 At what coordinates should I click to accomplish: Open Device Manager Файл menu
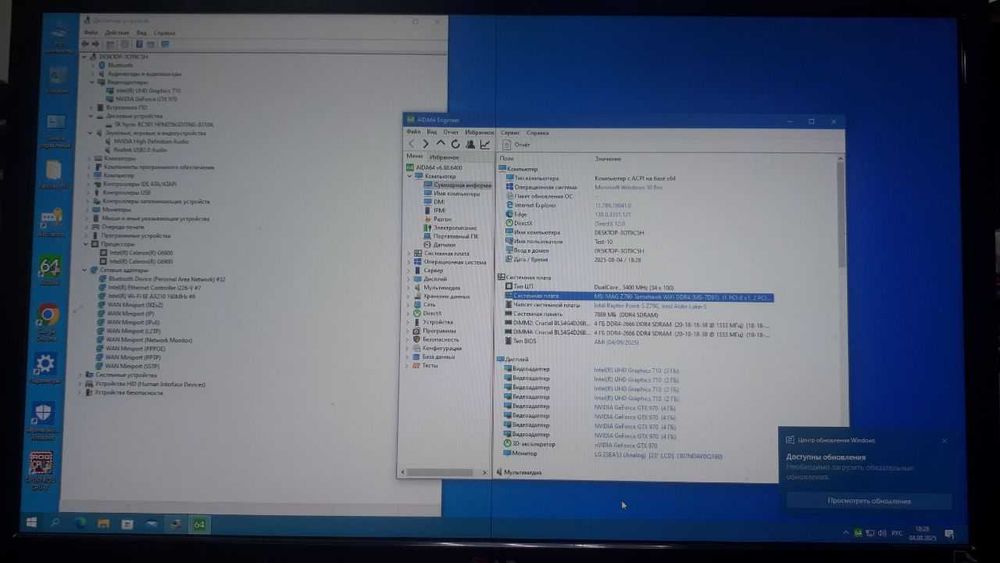[x=91, y=33]
